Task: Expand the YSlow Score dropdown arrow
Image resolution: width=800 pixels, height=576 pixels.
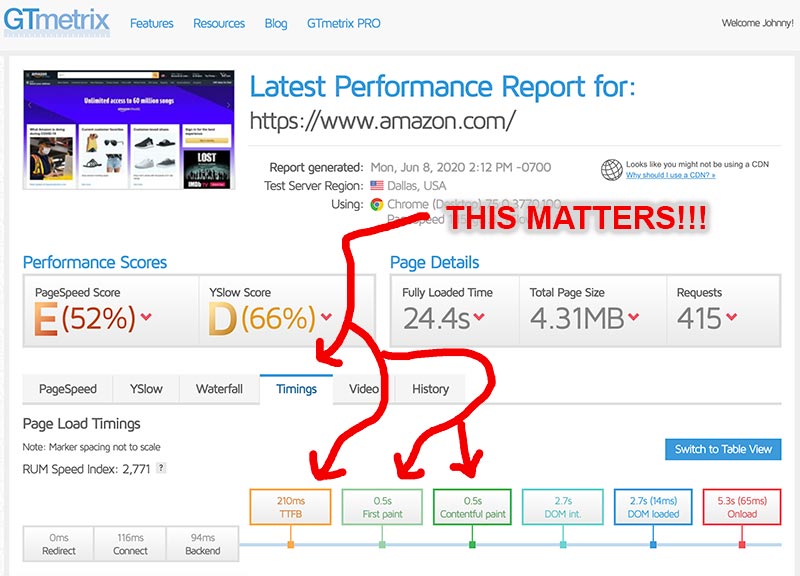Action: tap(326, 318)
